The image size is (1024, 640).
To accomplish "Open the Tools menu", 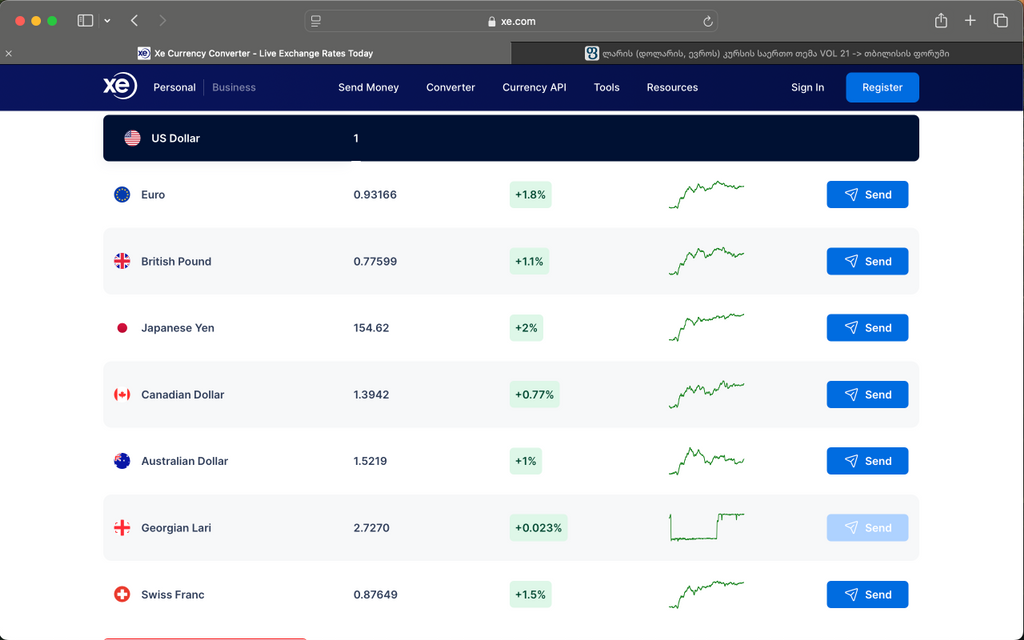I will point(607,88).
